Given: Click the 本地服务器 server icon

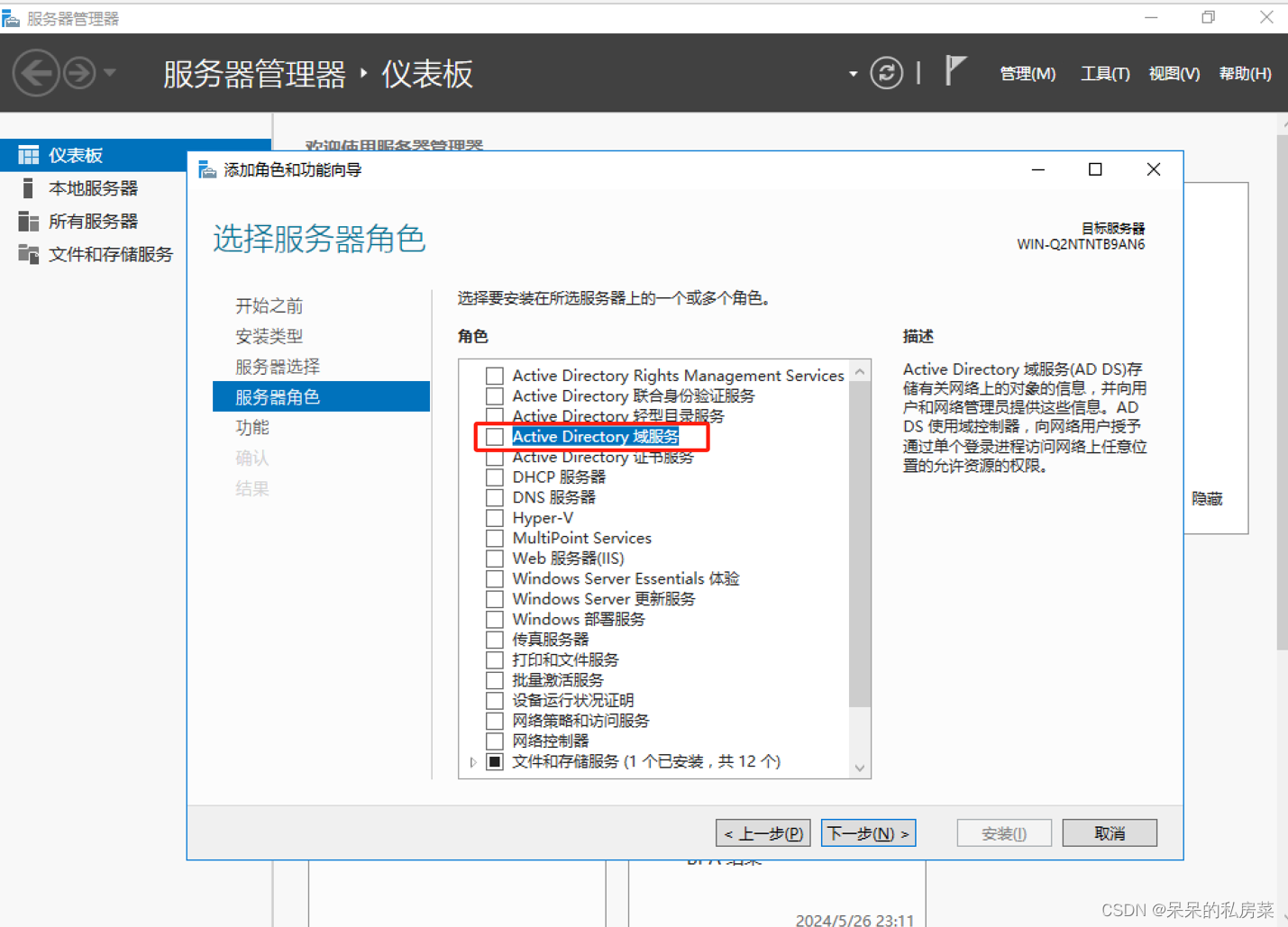Looking at the screenshot, I should click(x=28, y=188).
